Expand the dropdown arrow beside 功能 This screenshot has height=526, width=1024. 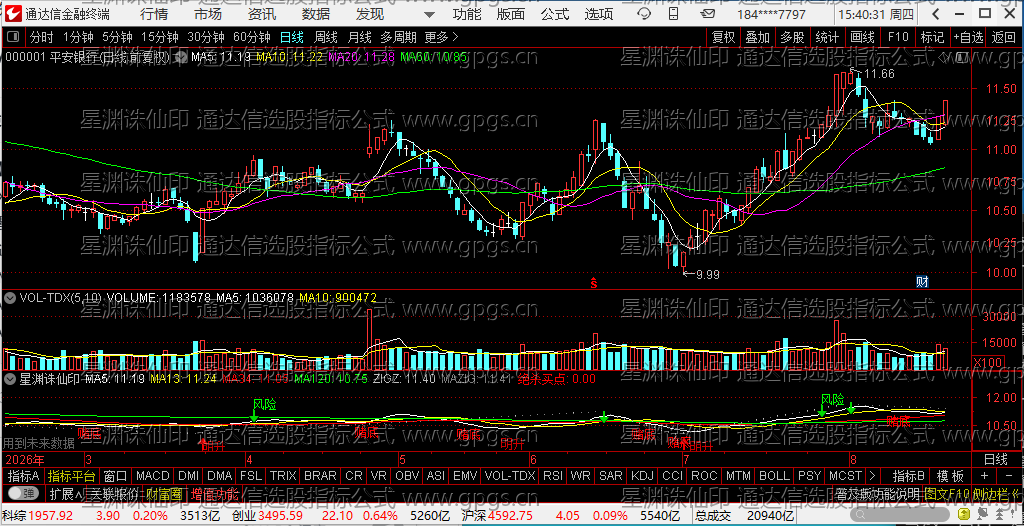428,15
